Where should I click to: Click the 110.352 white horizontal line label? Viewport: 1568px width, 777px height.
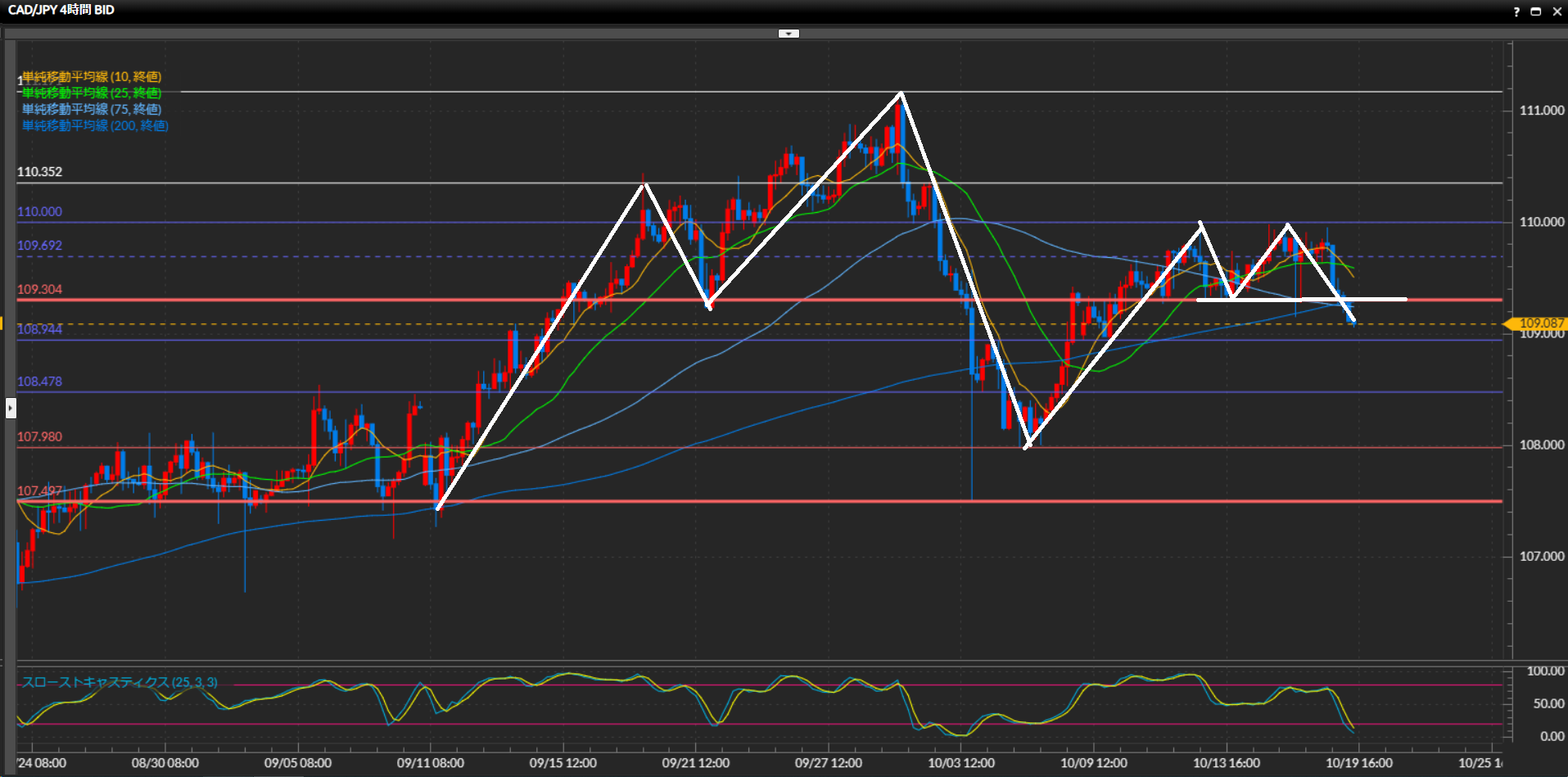(39, 171)
